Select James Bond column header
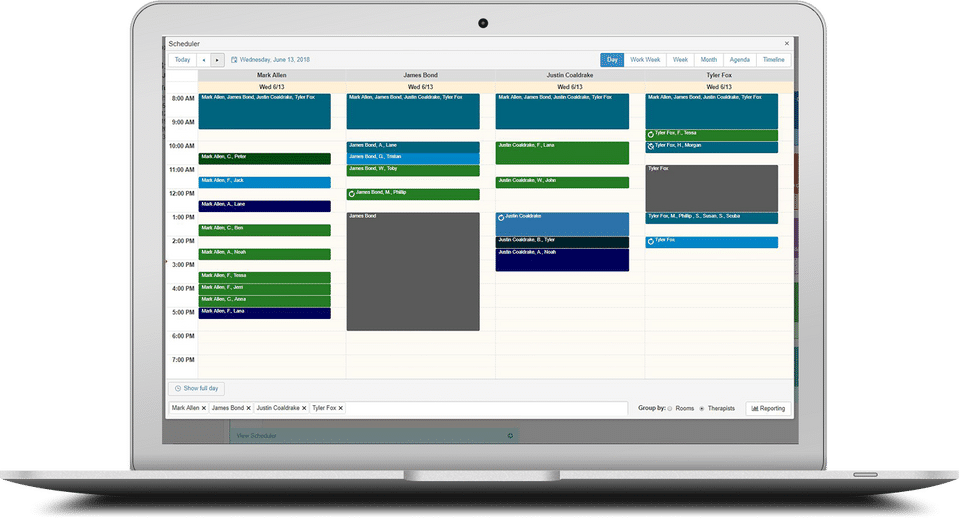 [x=420, y=75]
